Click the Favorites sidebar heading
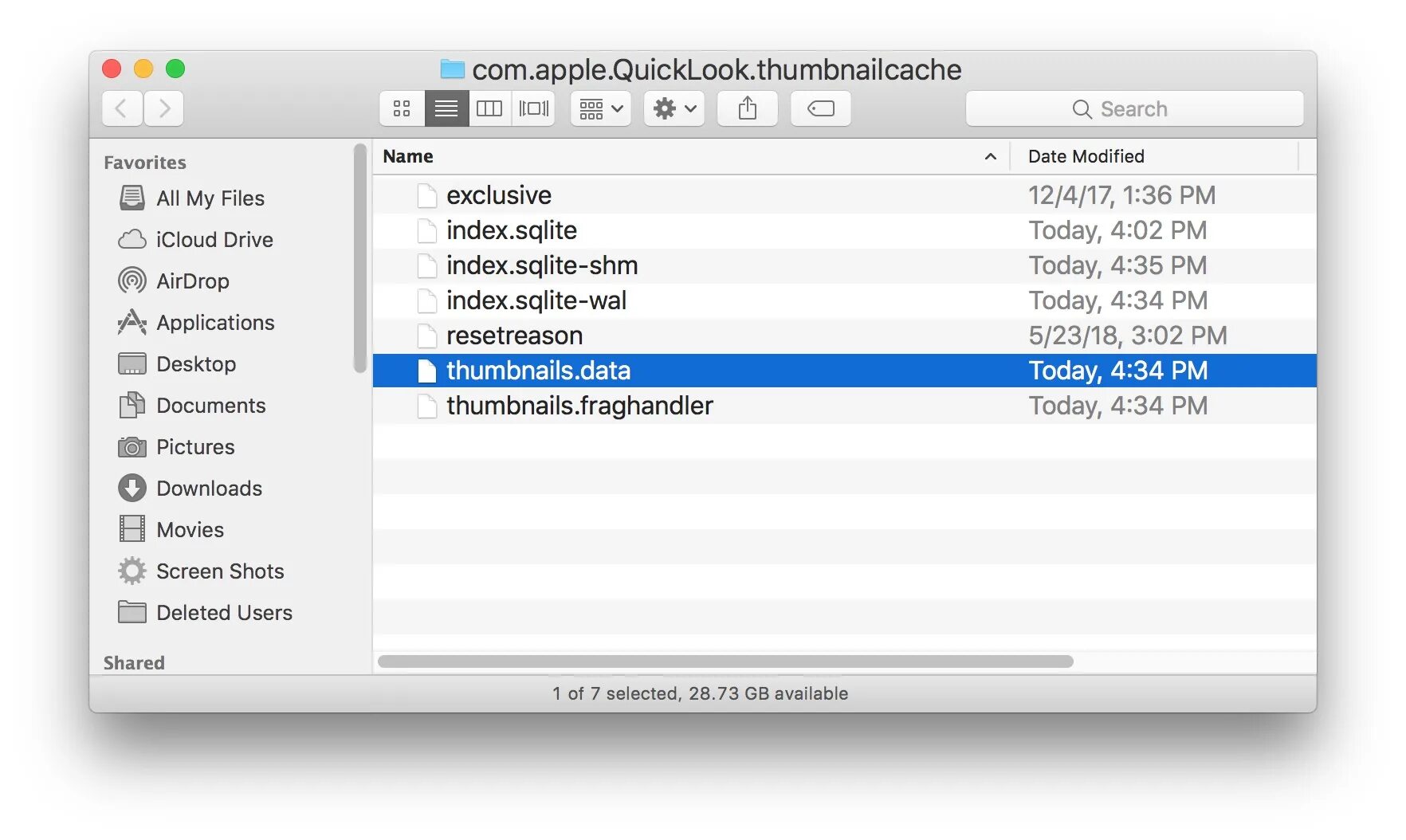 coord(145,163)
